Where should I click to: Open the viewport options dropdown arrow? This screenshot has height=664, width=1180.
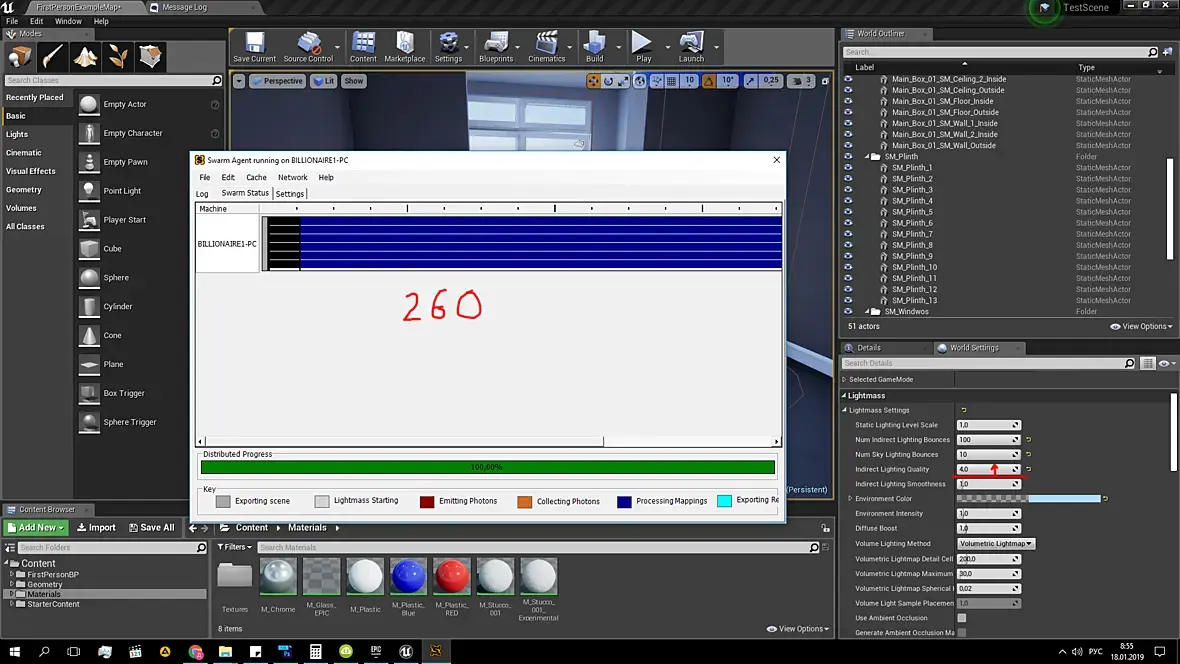[239, 81]
